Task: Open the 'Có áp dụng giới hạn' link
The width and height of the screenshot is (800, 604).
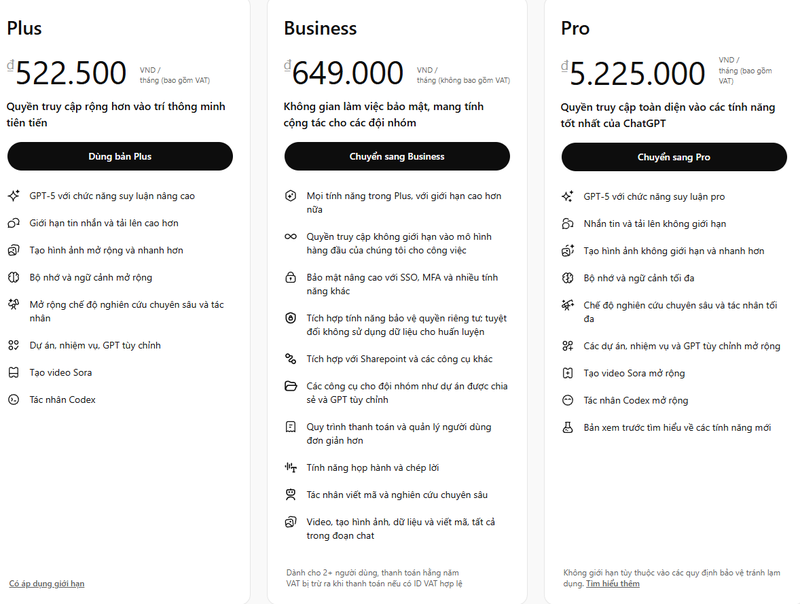Action: click(46, 583)
